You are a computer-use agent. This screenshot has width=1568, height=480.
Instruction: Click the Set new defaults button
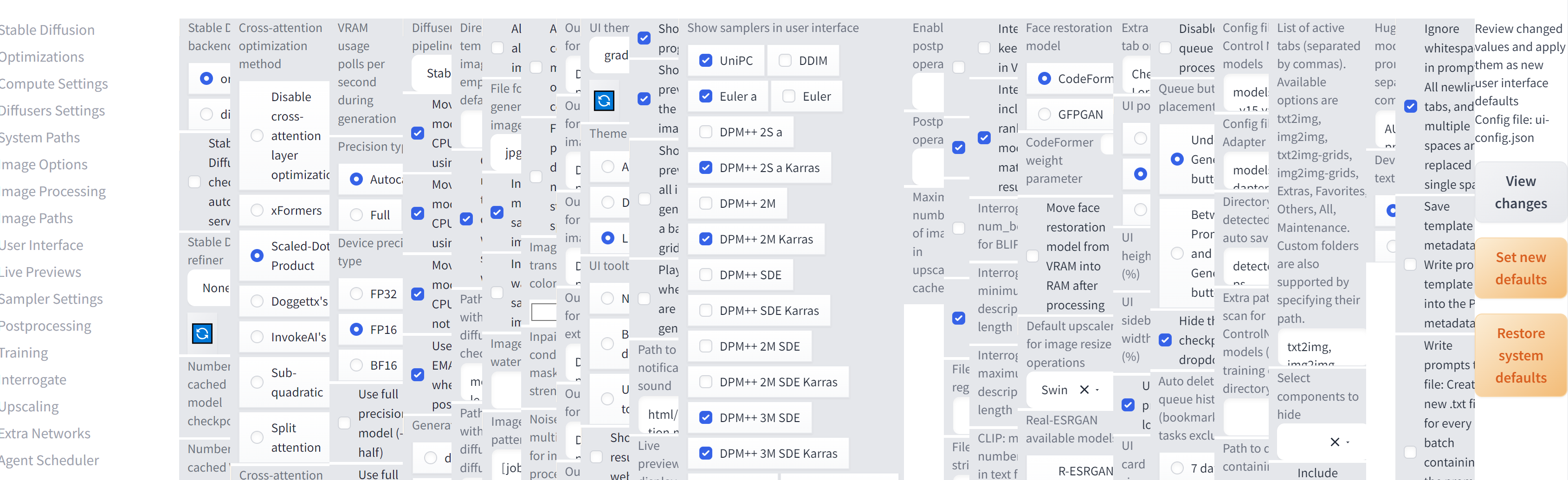[x=1521, y=268]
